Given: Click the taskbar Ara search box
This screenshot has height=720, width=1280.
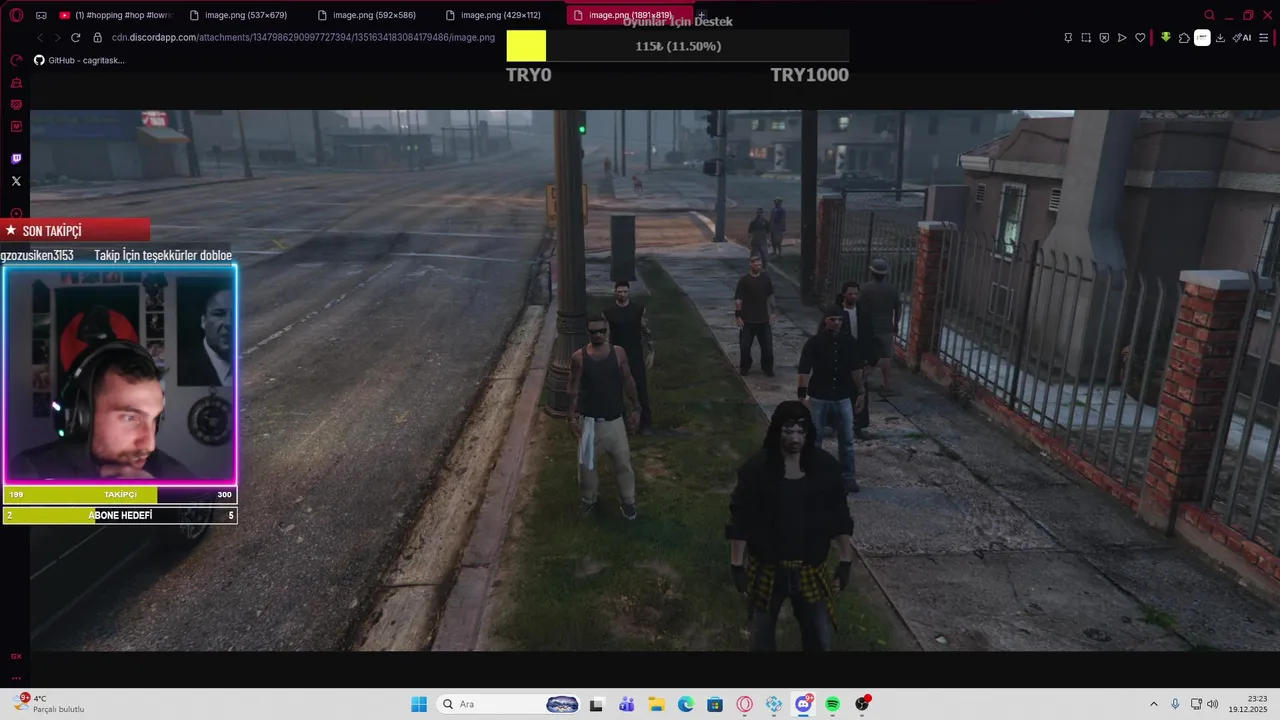Looking at the screenshot, I should coord(510,704).
